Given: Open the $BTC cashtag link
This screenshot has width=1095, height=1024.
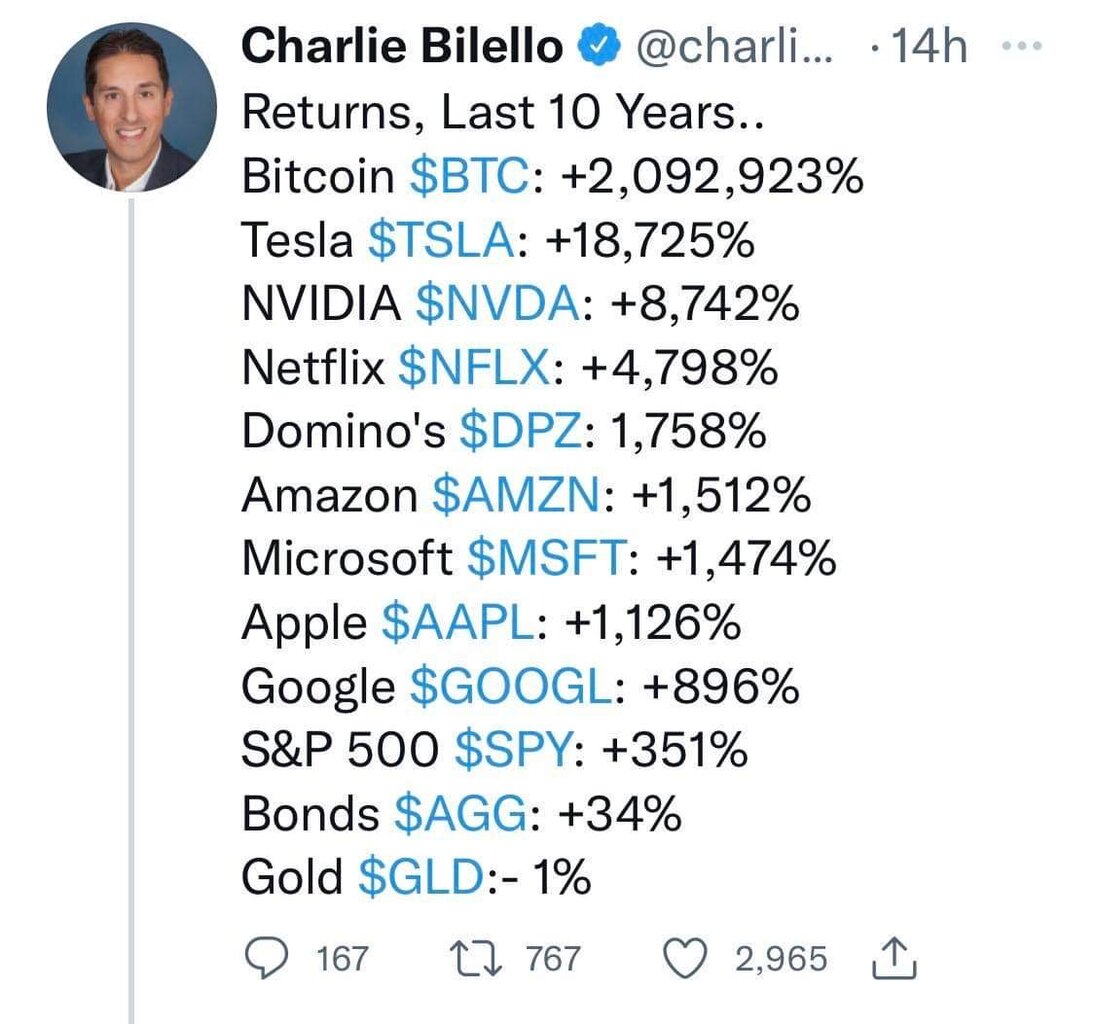Looking at the screenshot, I should [468, 177].
